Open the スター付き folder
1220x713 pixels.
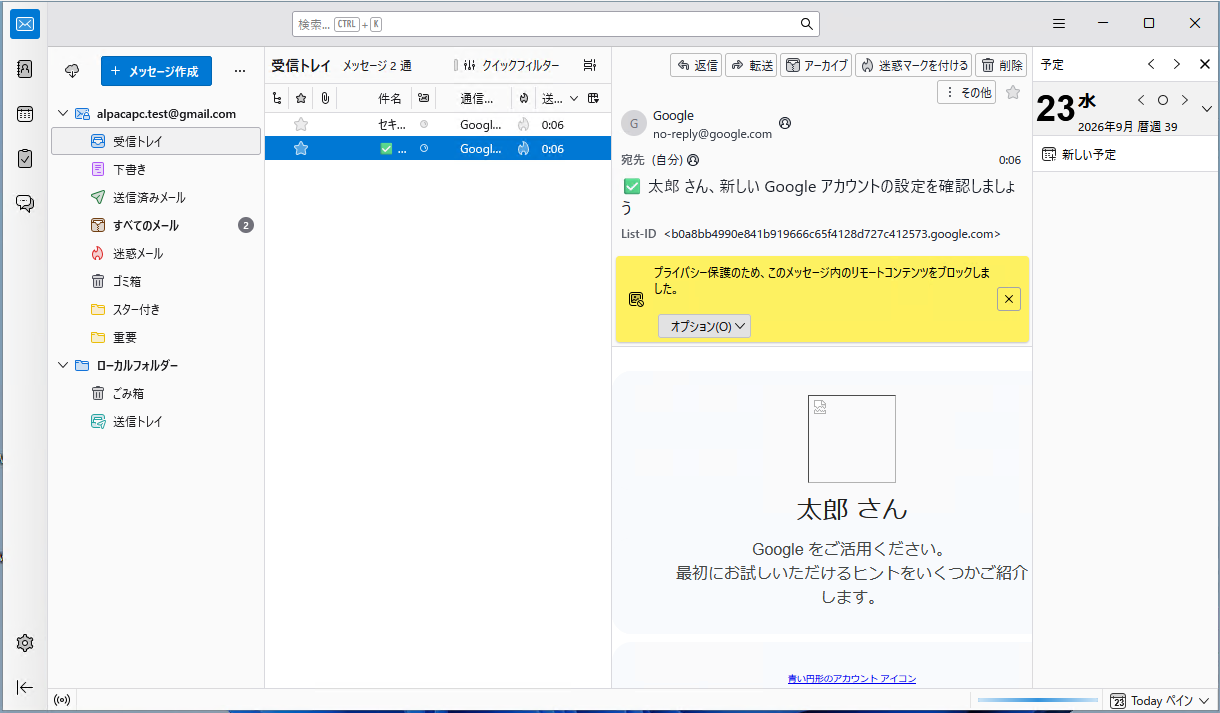pyautogui.click(x=156, y=309)
